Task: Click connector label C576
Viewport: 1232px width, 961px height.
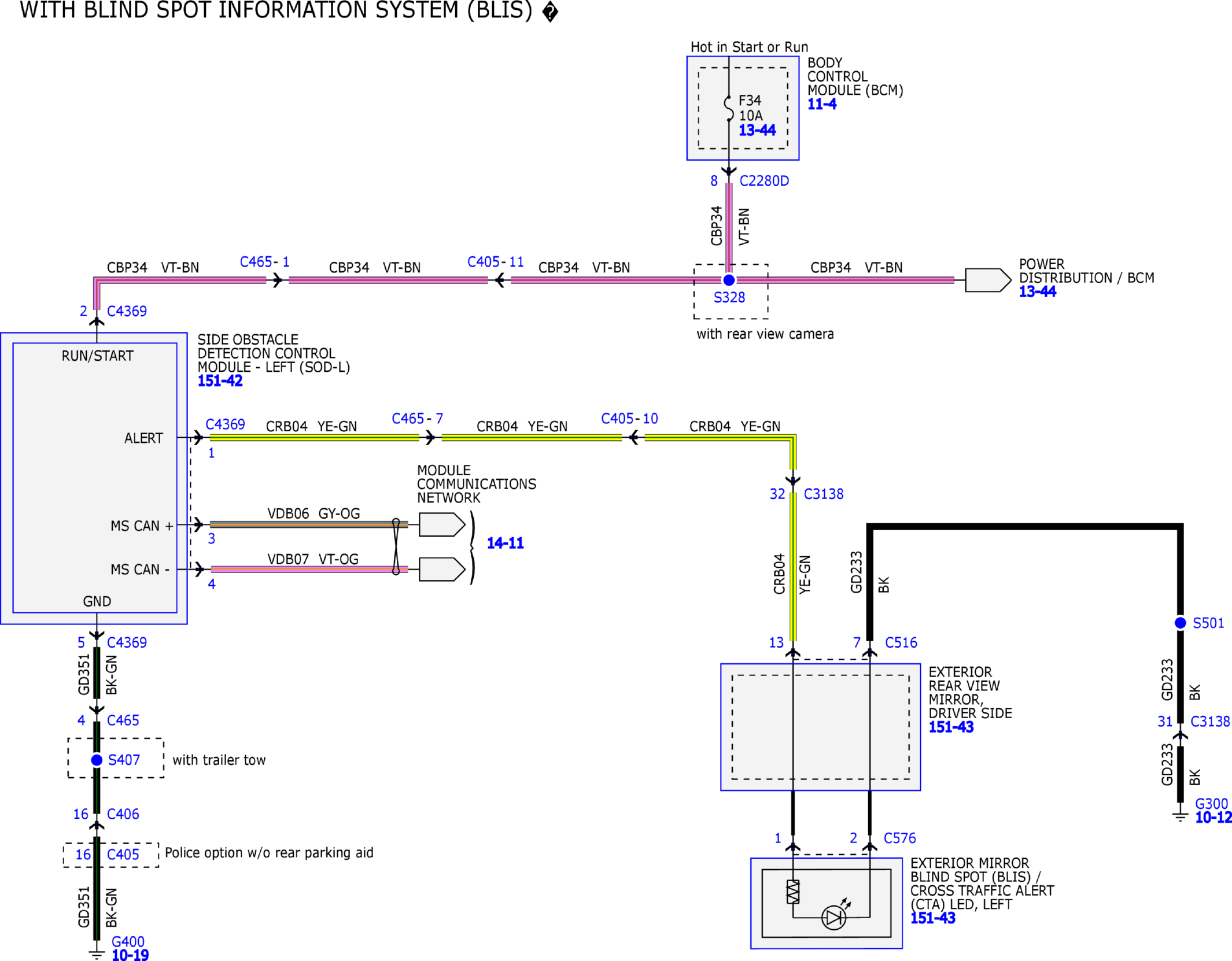Action: [x=900, y=838]
